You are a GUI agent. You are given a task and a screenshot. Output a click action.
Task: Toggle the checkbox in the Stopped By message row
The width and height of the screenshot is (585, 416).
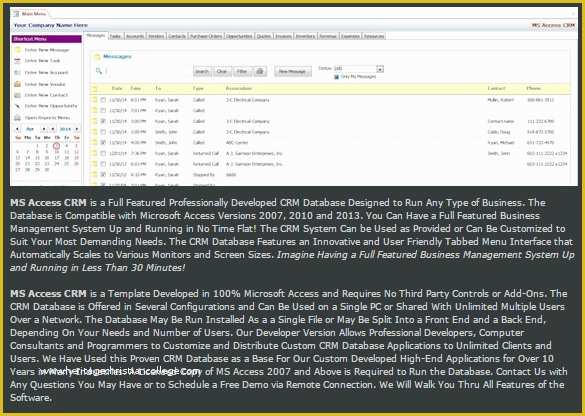[x=103, y=175]
